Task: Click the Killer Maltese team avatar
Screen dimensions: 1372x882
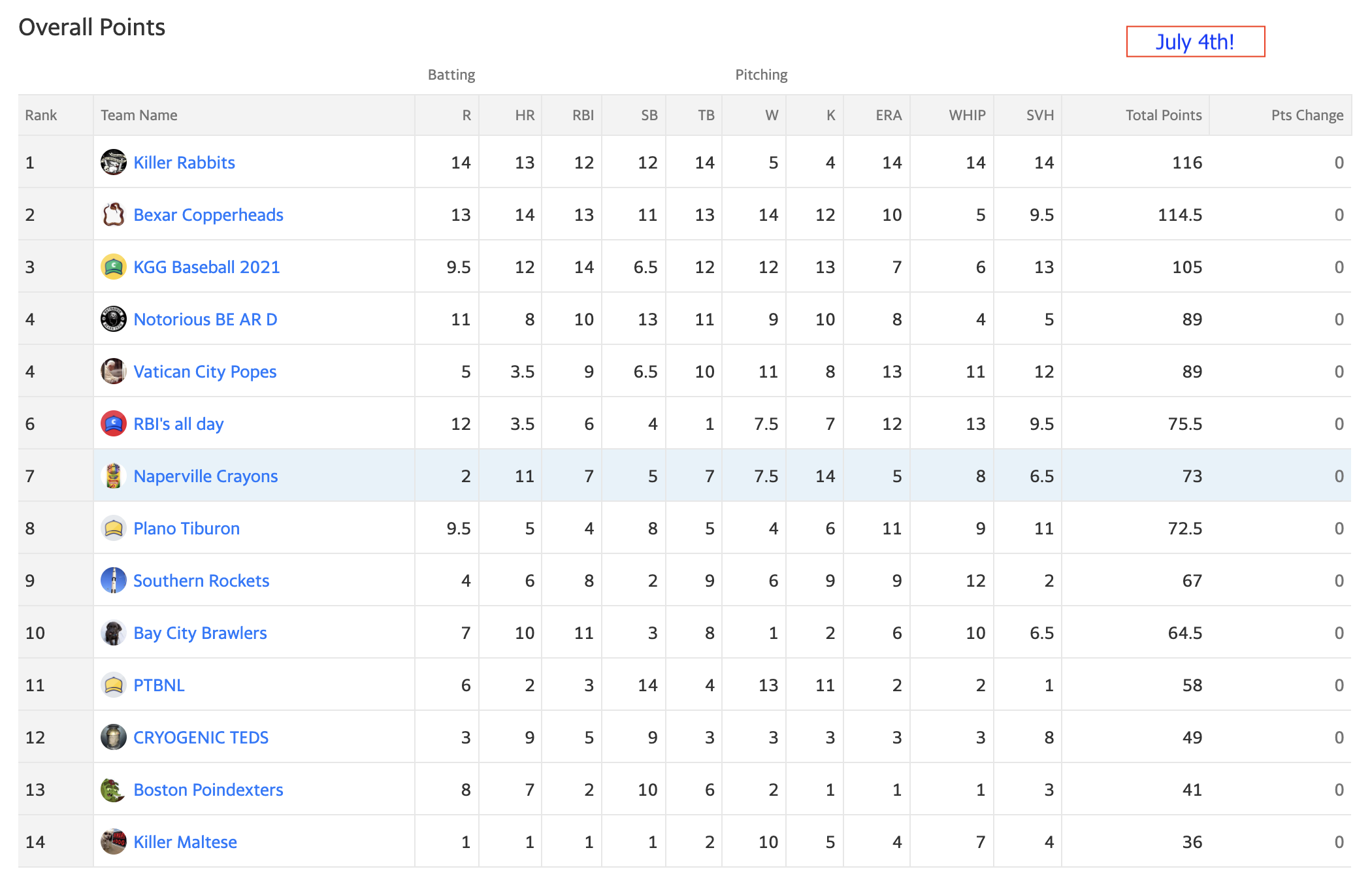Action: (x=114, y=841)
